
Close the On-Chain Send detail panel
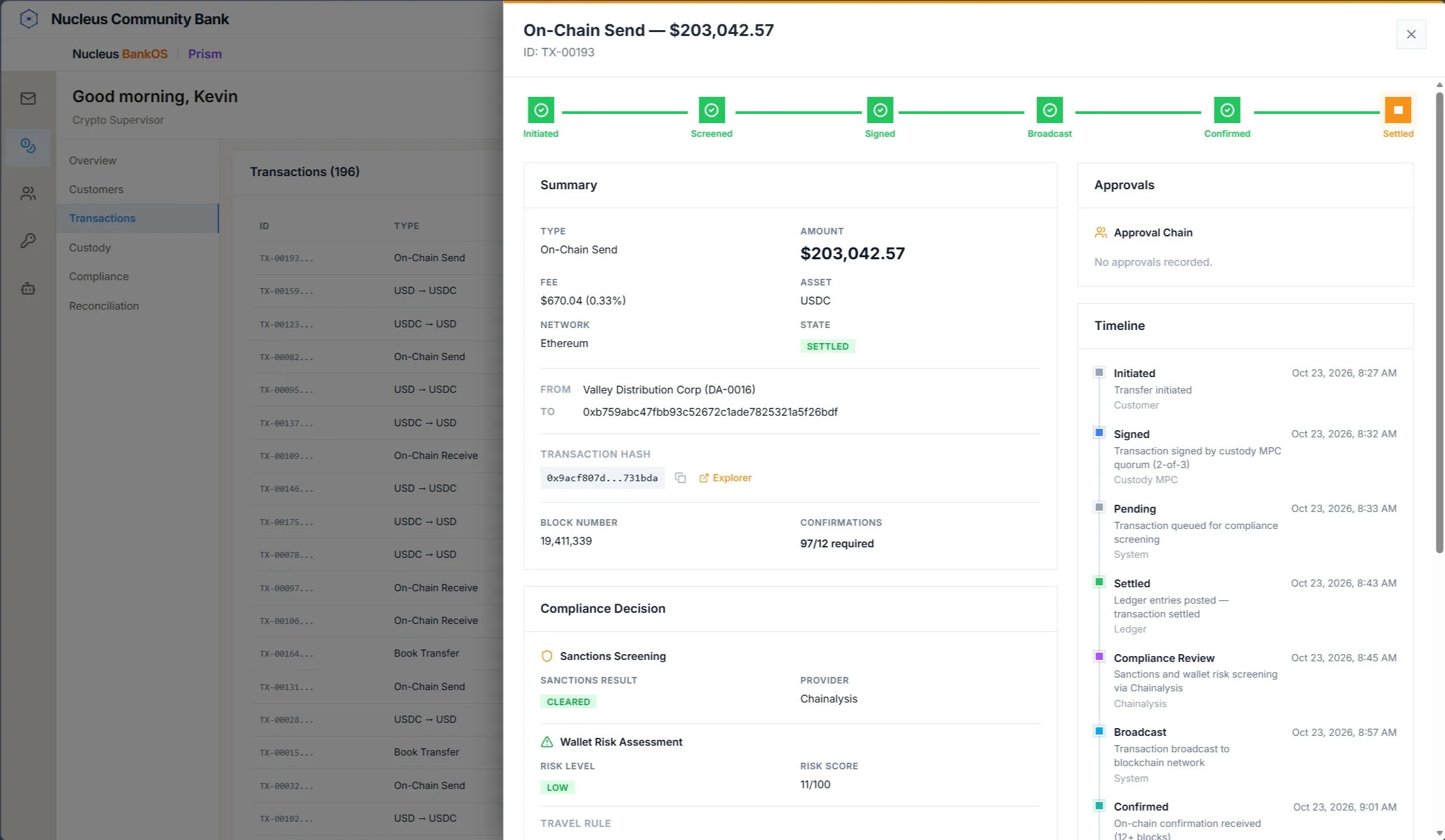click(x=1411, y=34)
